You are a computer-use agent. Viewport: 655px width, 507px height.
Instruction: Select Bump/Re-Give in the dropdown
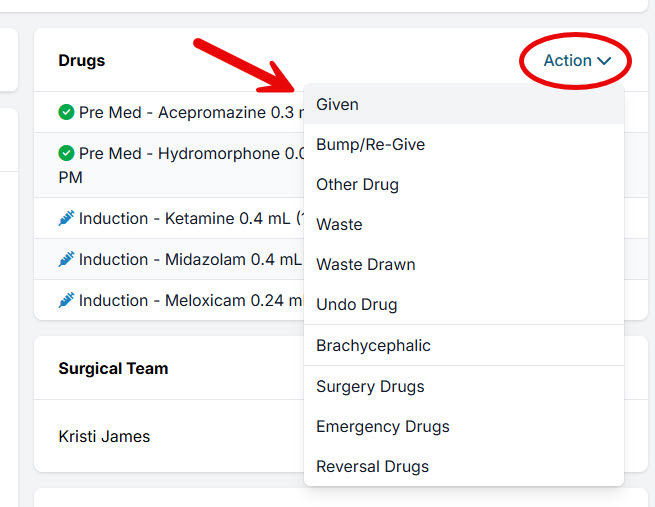(370, 144)
